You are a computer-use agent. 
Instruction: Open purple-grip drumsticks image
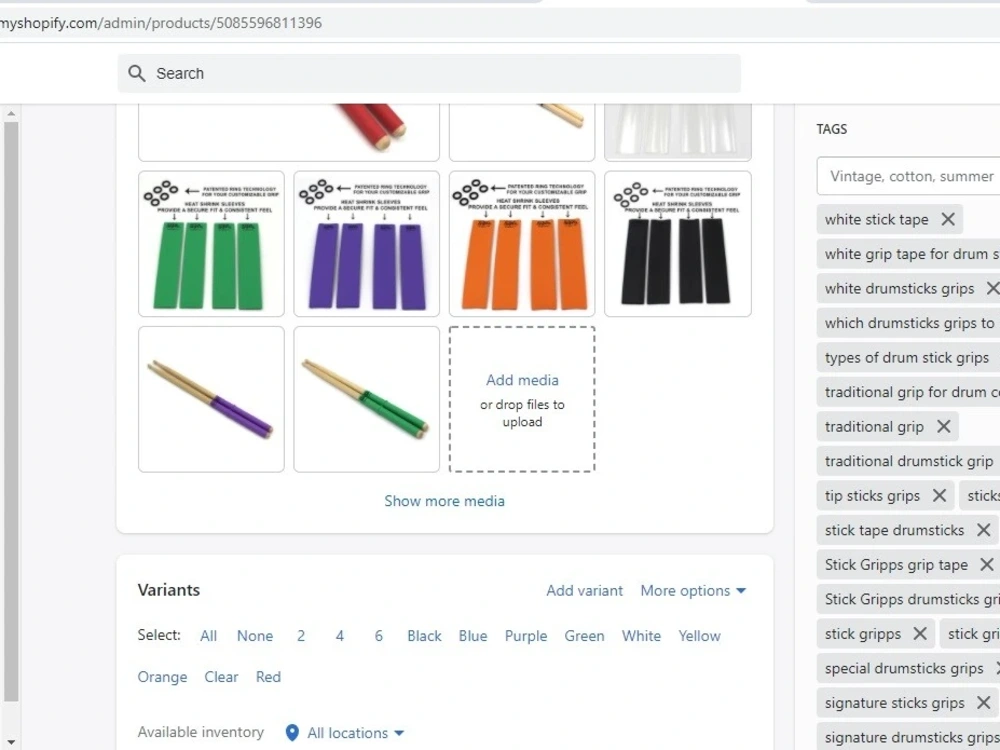[211, 399]
